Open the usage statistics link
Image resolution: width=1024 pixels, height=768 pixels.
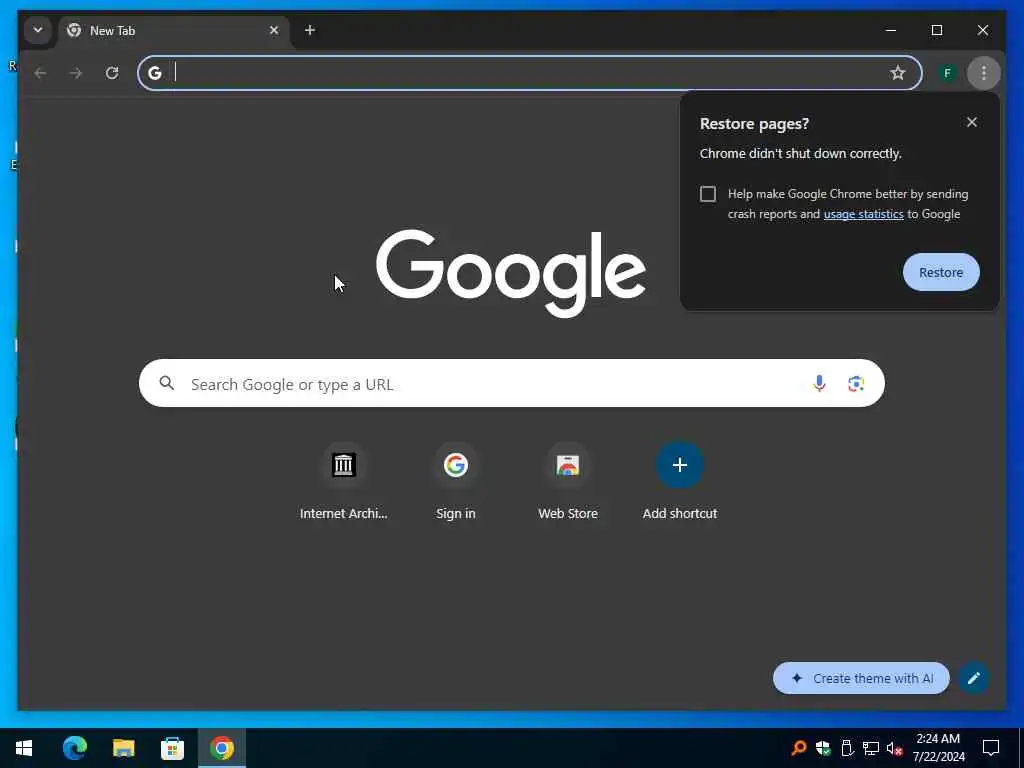coord(863,214)
